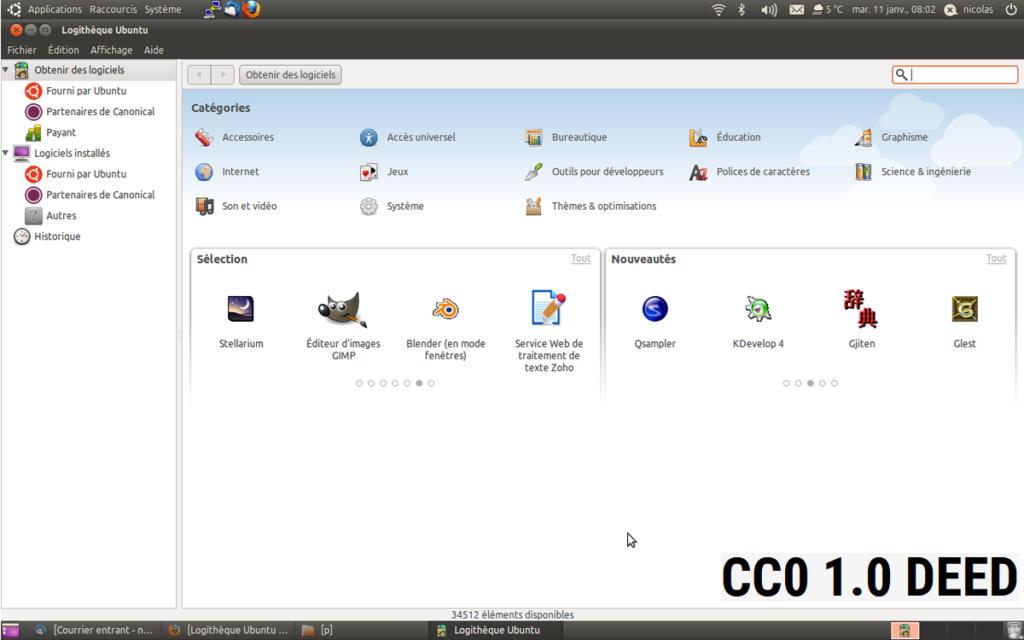This screenshot has height=640, width=1024.
Task: Open the Stellarium app icon
Action: tap(240, 309)
